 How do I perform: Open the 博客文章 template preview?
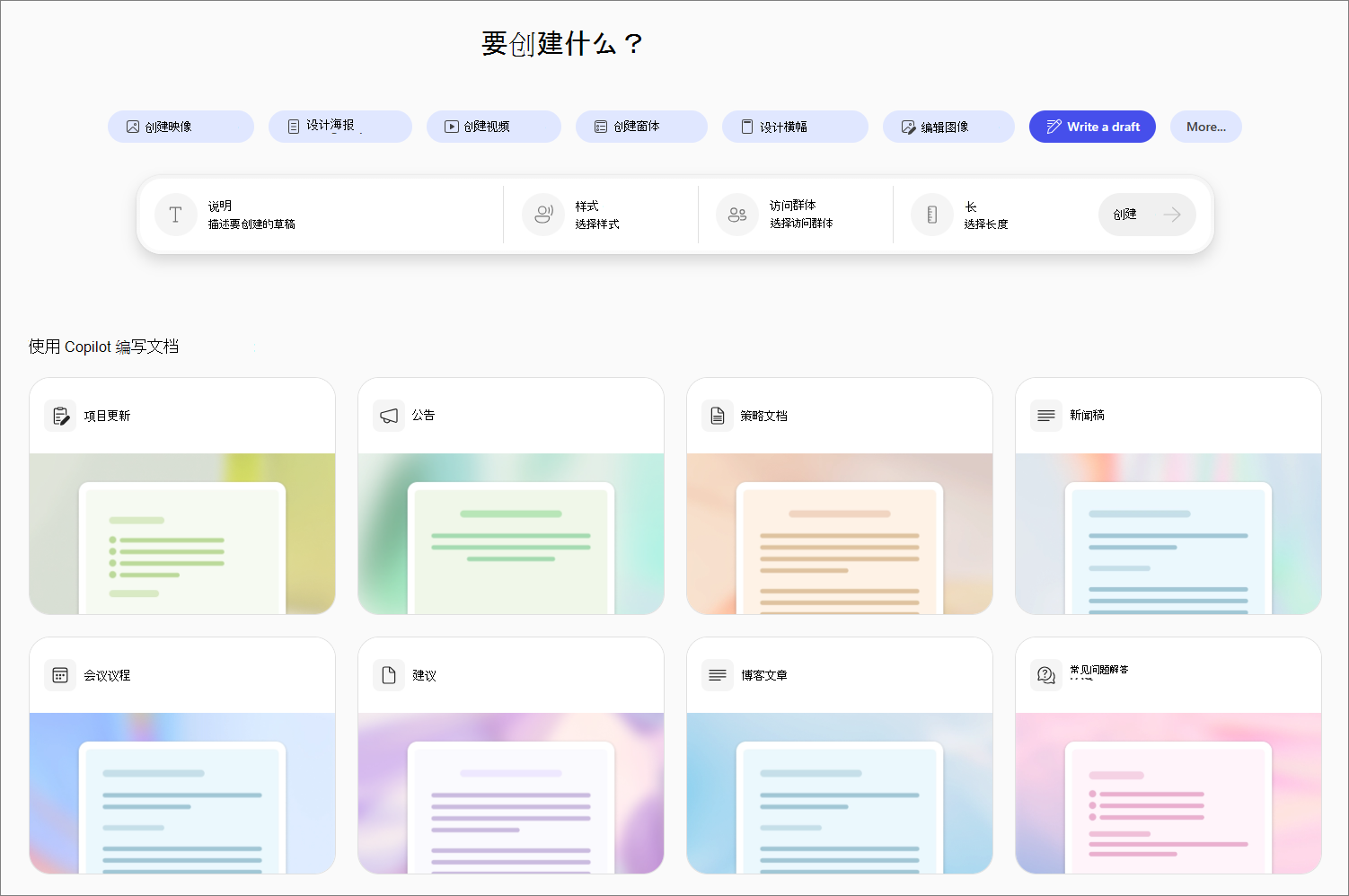point(840,794)
